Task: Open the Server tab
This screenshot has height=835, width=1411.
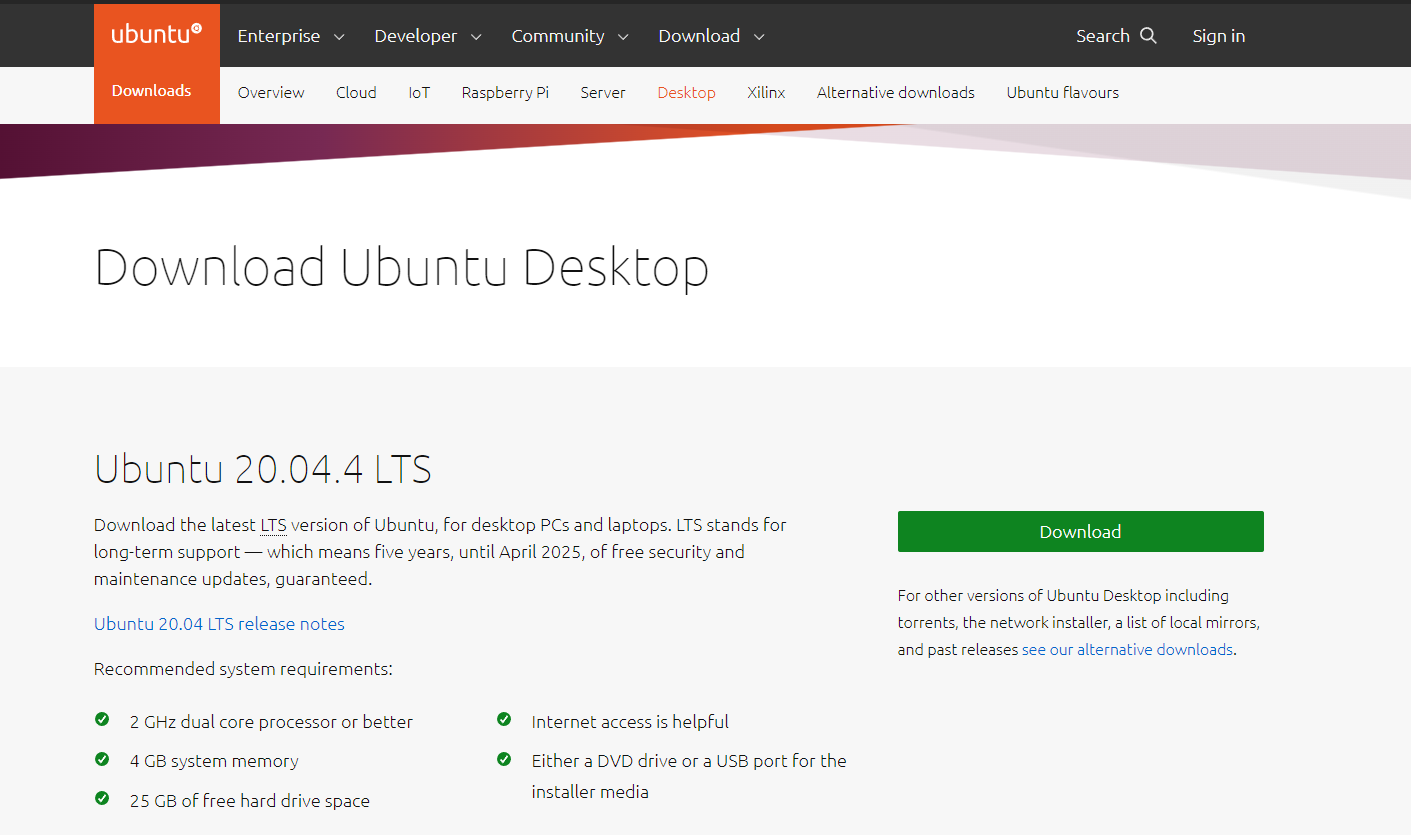Action: (603, 93)
